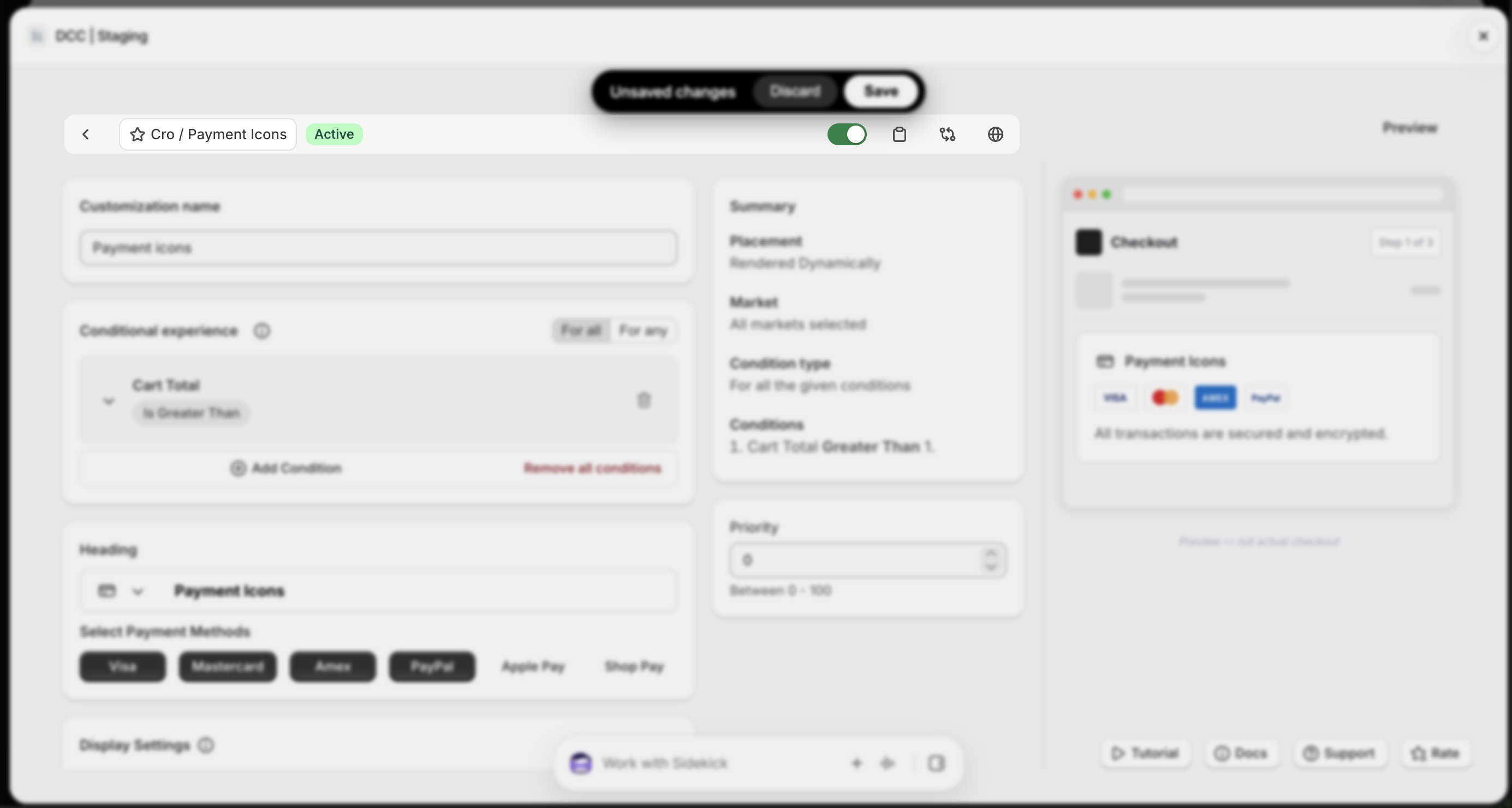Image resolution: width=1512 pixels, height=808 pixels.
Task: Open the Docs button
Action: point(1241,753)
